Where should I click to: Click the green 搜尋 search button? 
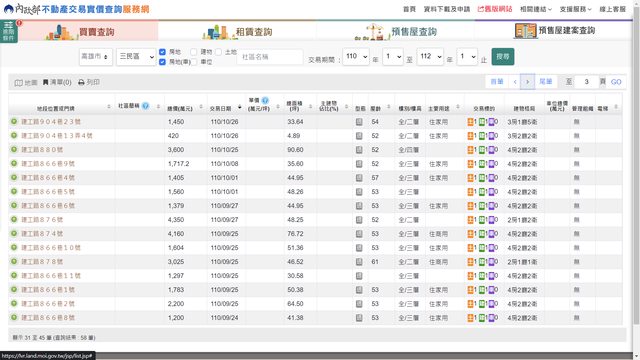pyautogui.click(x=503, y=56)
